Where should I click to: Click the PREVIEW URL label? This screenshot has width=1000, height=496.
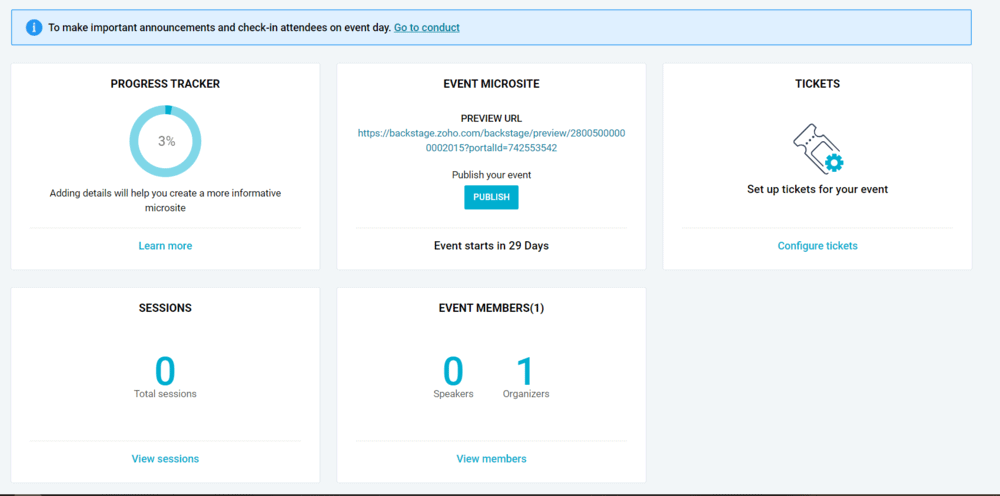pos(491,119)
